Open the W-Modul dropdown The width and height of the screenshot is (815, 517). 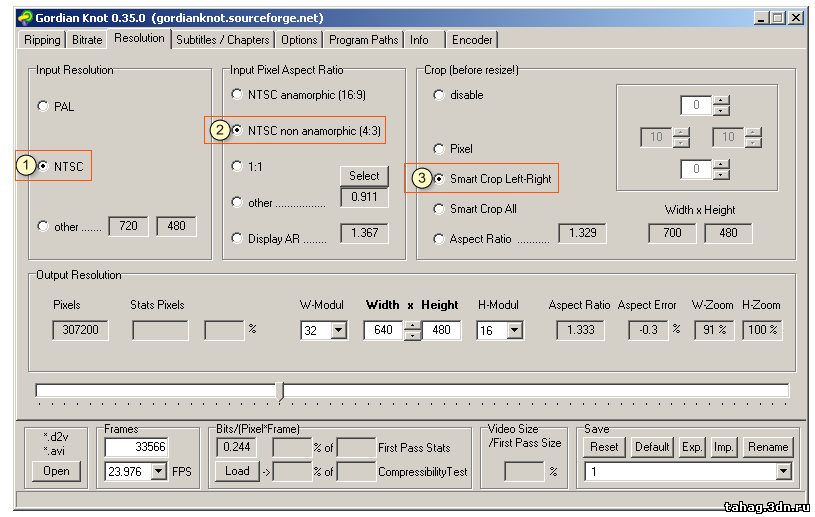pyautogui.click(x=339, y=330)
